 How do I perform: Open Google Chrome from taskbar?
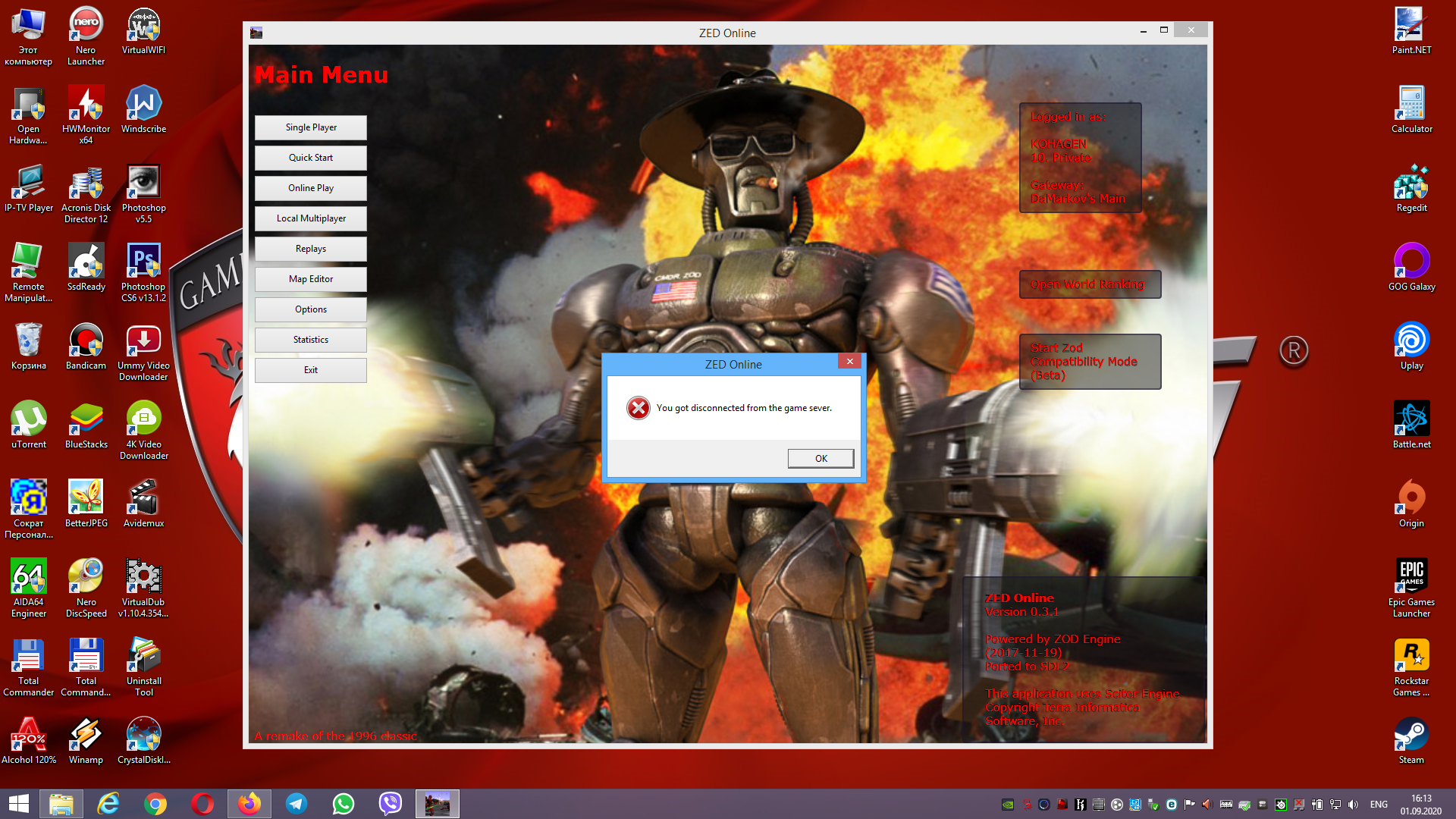pyautogui.click(x=155, y=804)
